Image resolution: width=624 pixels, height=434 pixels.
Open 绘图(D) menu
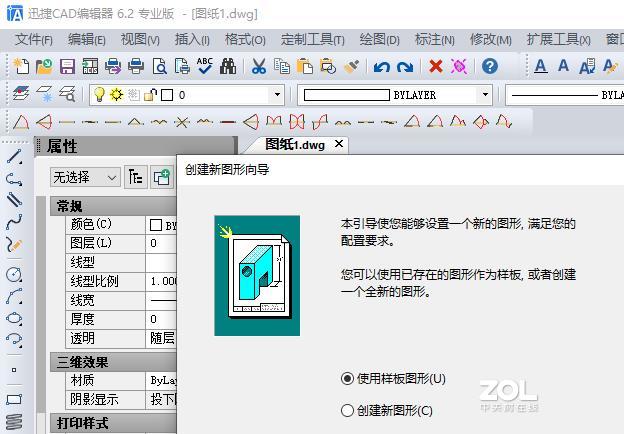coord(379,40)
